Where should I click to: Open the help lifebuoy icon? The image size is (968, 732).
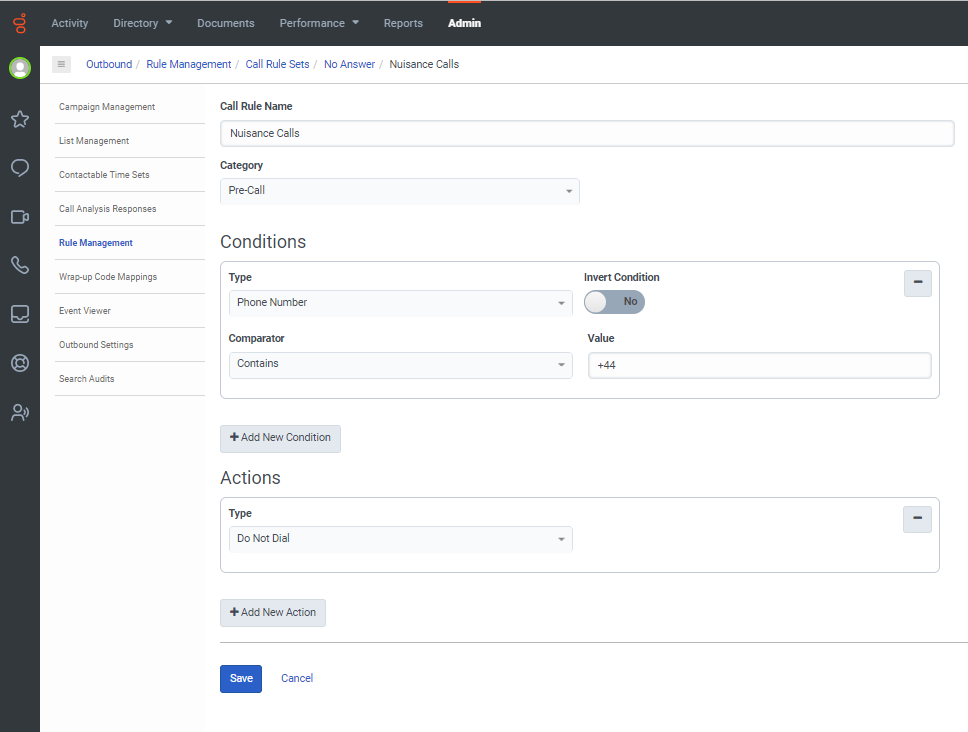tap(20, 363)
